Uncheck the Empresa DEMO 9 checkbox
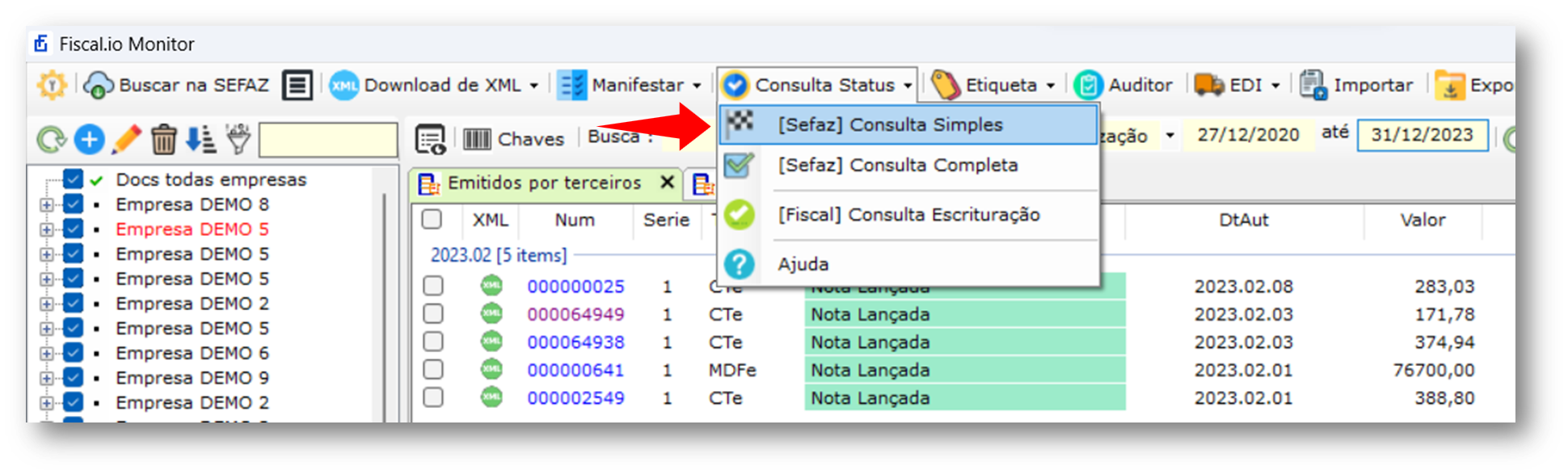The height and width of the screenshot is (475, 1568). (73, 377)
